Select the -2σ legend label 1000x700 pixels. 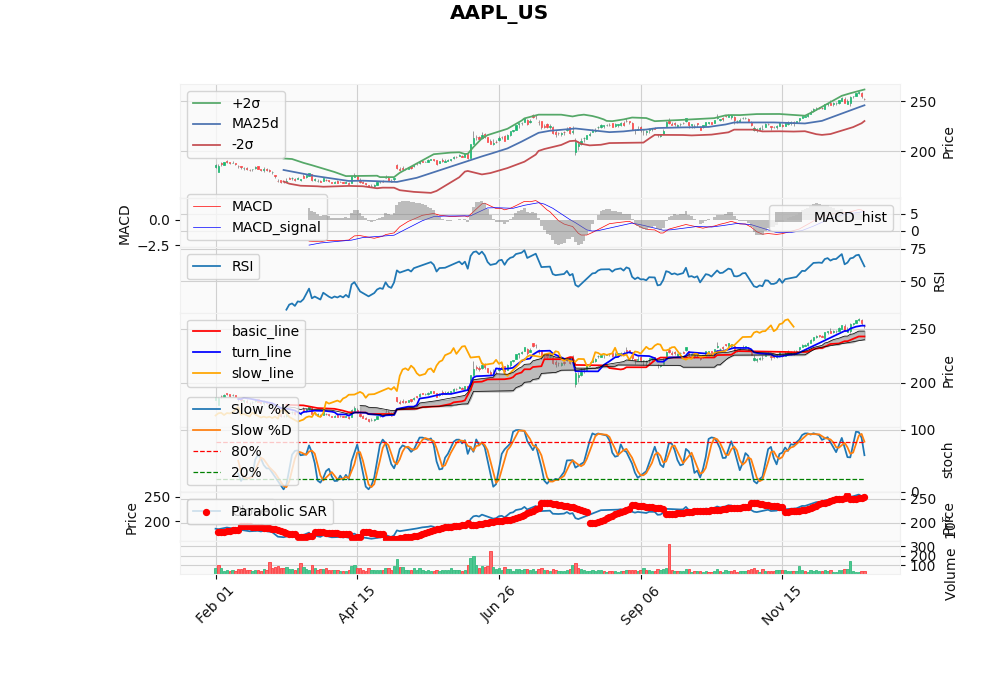point(242,144)
